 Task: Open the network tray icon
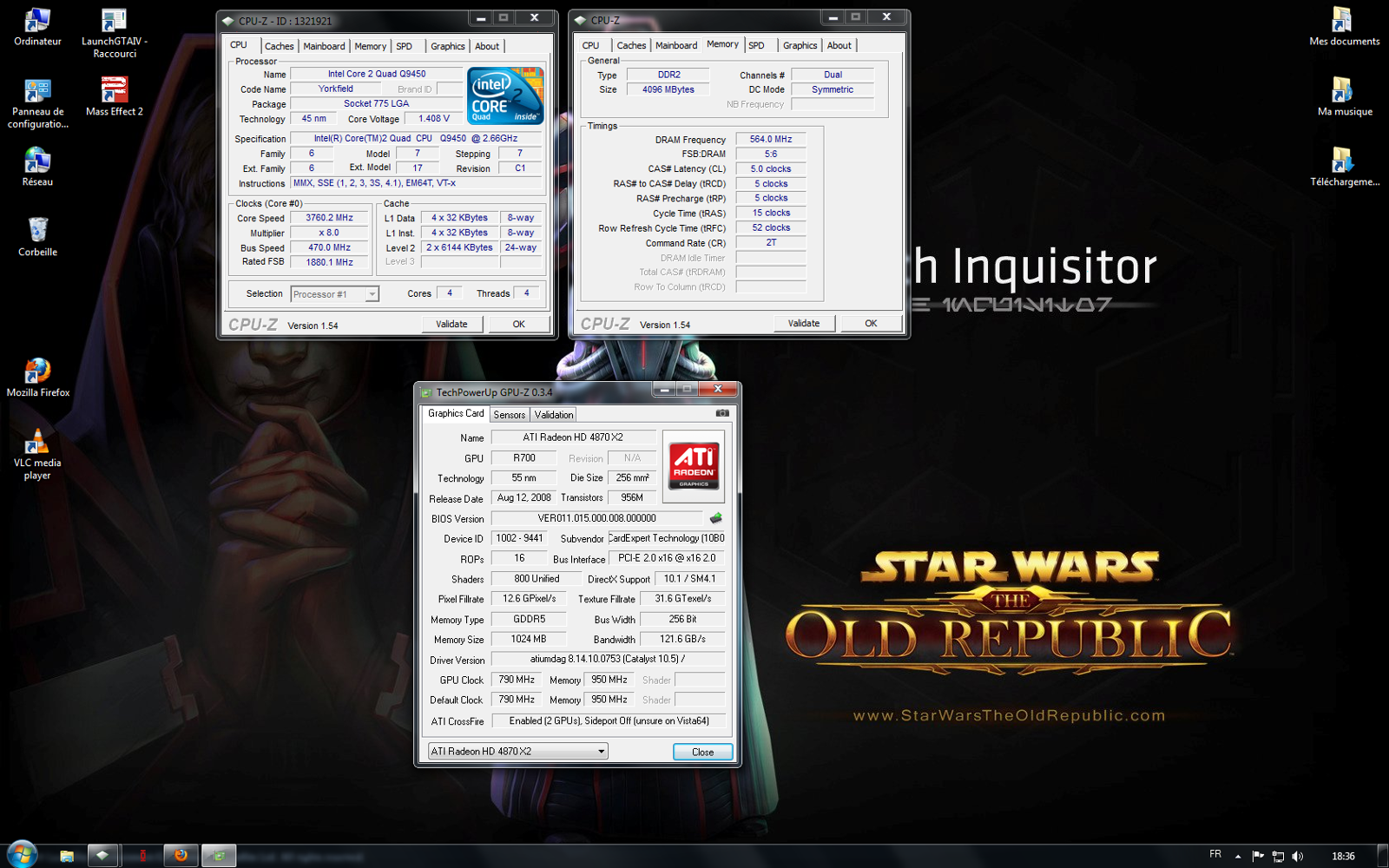tap(1278, 856)
